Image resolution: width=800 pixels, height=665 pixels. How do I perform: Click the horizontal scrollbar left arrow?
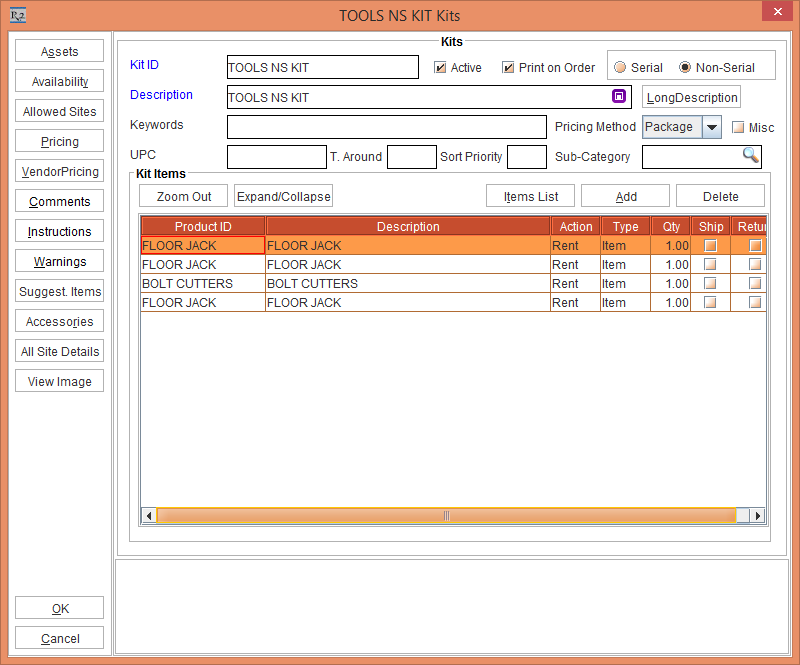(149, 515)
